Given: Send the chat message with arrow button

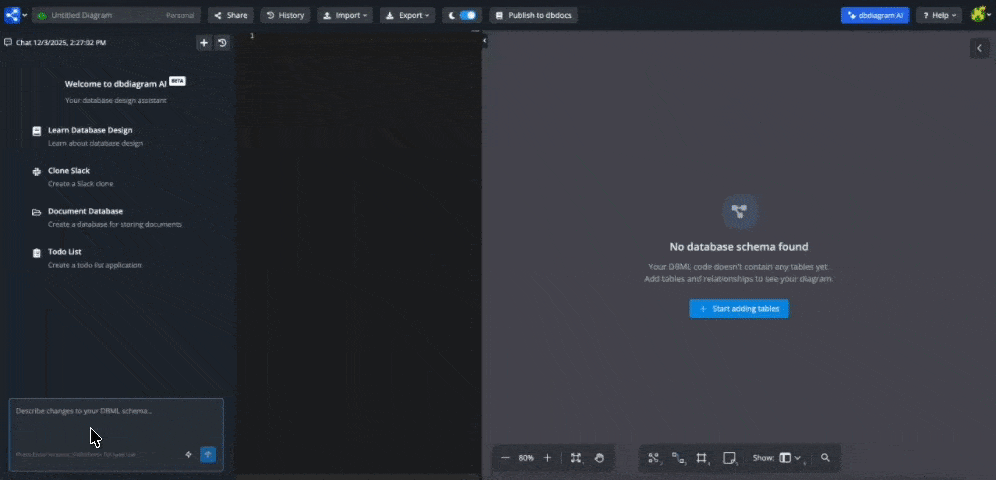Looking at the screenshot, I should [208, 455].
